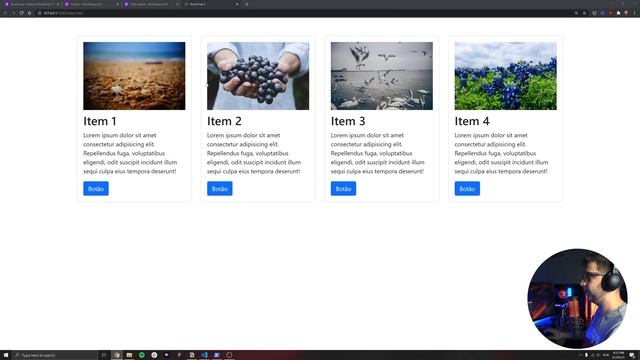
Task: Open the grapes image in Item 2
Action: point(258,76)
